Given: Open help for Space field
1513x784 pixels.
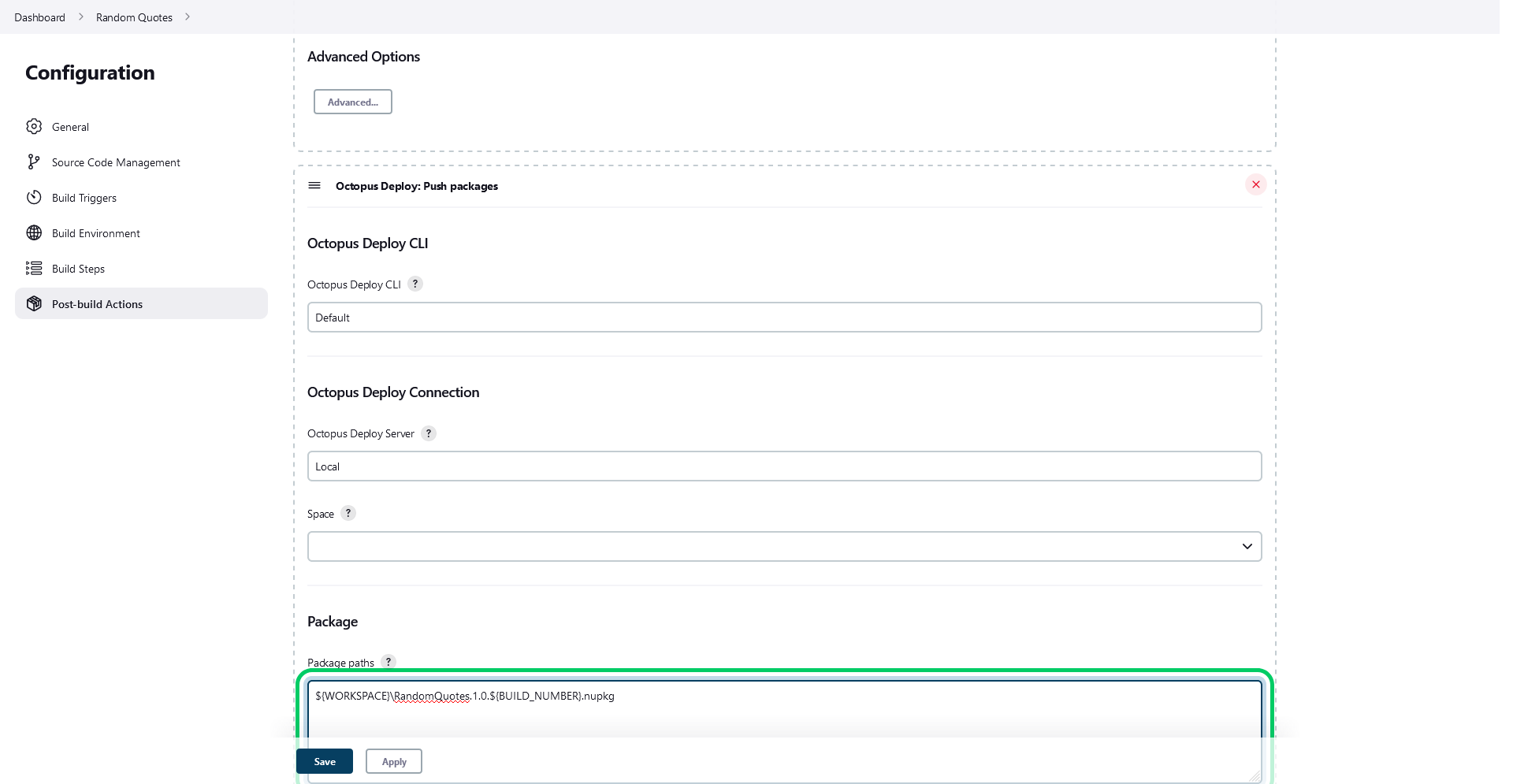Looking at the screenshot, I should tap(348, 513).
